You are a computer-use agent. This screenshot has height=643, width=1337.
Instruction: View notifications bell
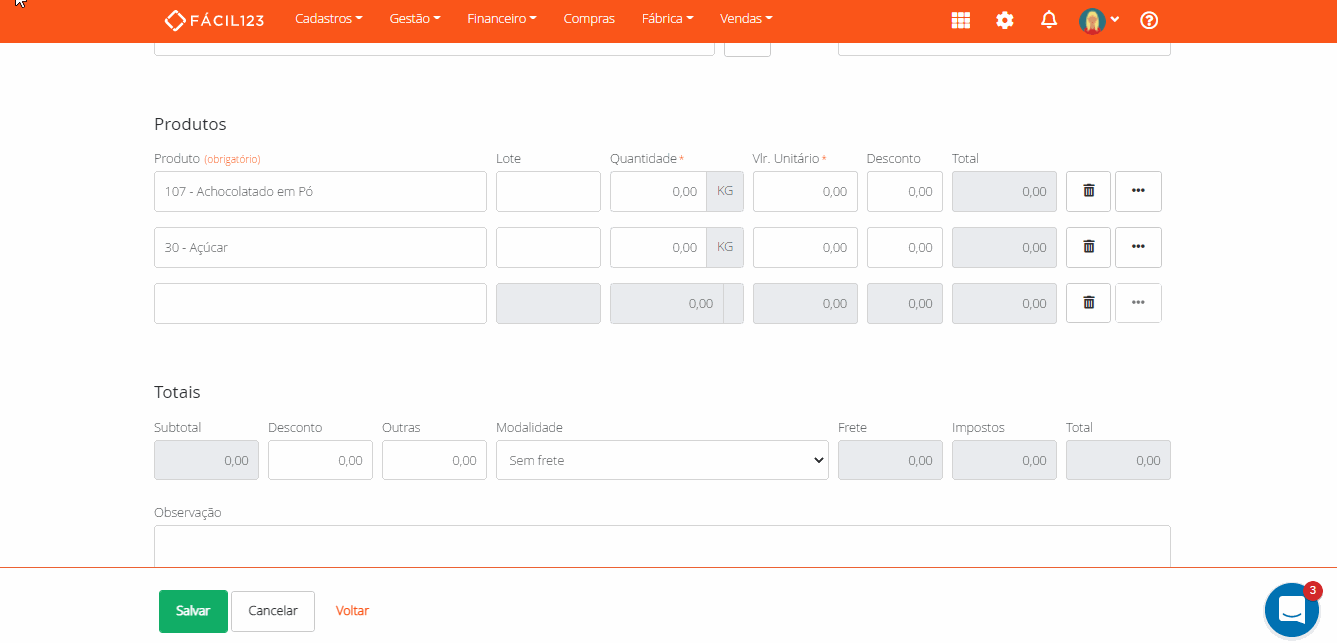coord(1049,20)
